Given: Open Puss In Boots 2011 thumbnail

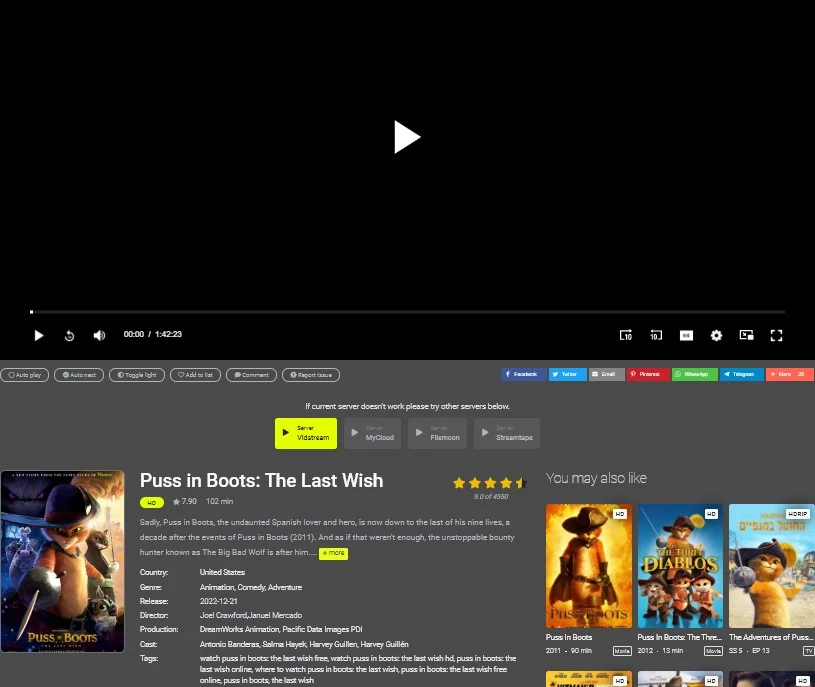Looking at the screenshot, I should pyautogui.click(x=589, y=566).
